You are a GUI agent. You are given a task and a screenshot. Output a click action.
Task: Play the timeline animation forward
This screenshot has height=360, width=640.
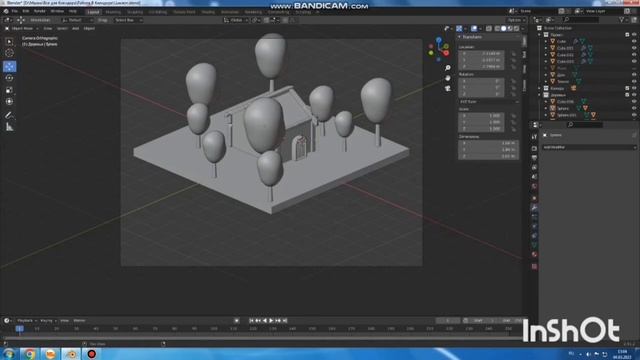pos(271,321)
